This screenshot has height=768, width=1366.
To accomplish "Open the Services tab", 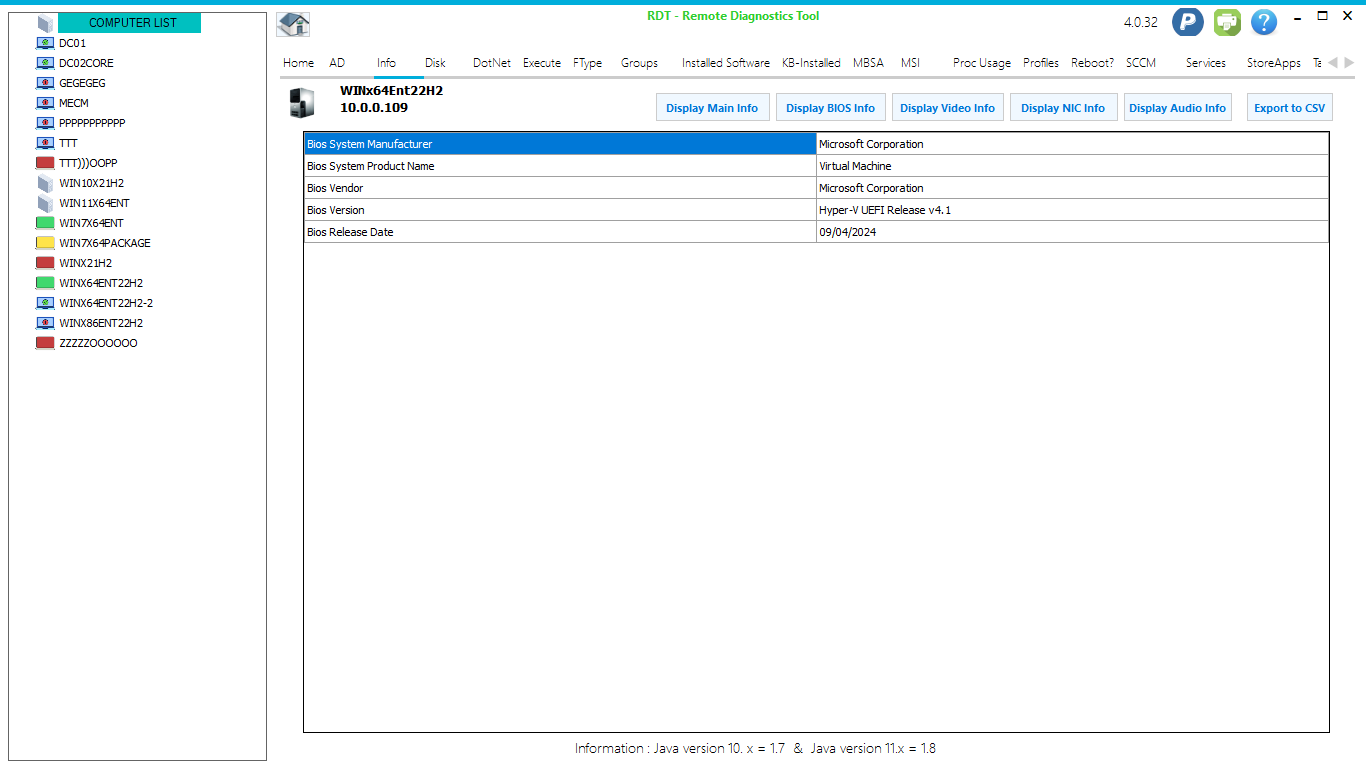I will [1206, 63].
